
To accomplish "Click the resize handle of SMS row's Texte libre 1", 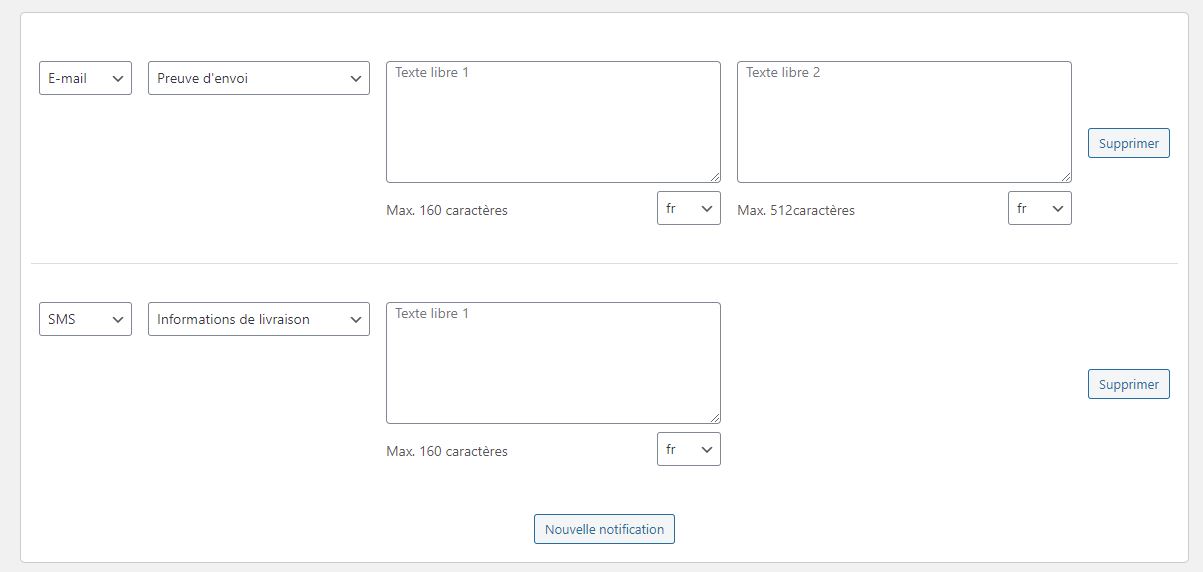I will pos(715,418).
